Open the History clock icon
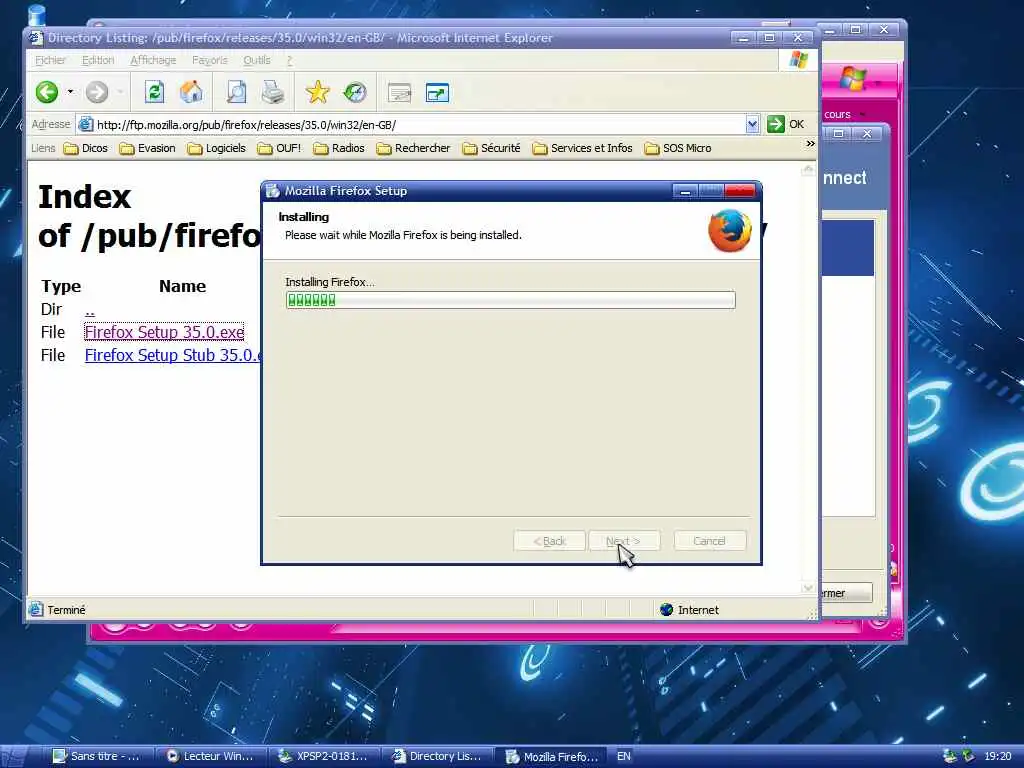Image resolution: width=1024 pixels, height=768 pixels. click(355, 92)
